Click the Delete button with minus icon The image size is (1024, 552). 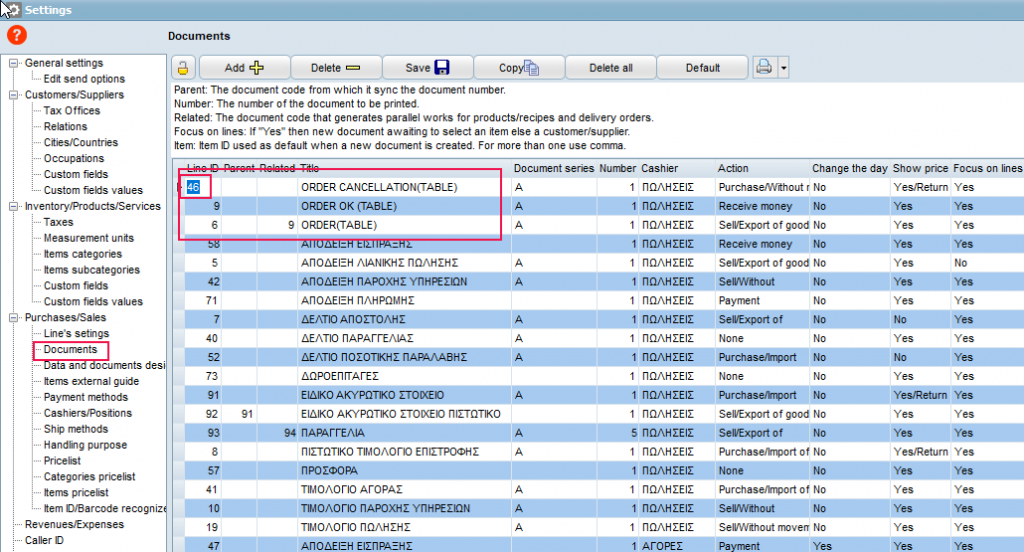point(335,68)
